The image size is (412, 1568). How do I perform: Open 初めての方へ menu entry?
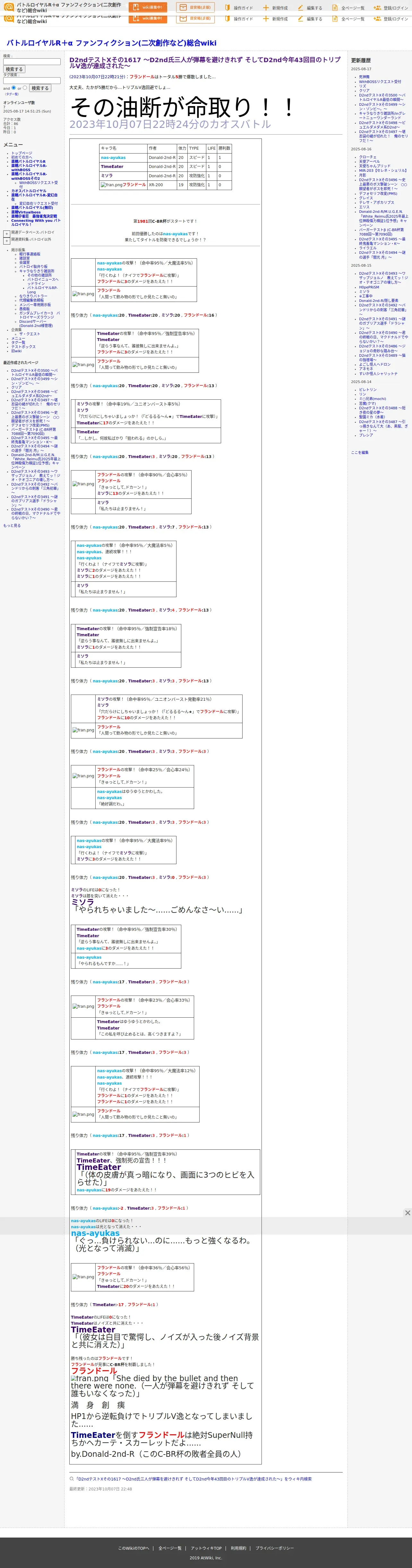coord(21,157)
